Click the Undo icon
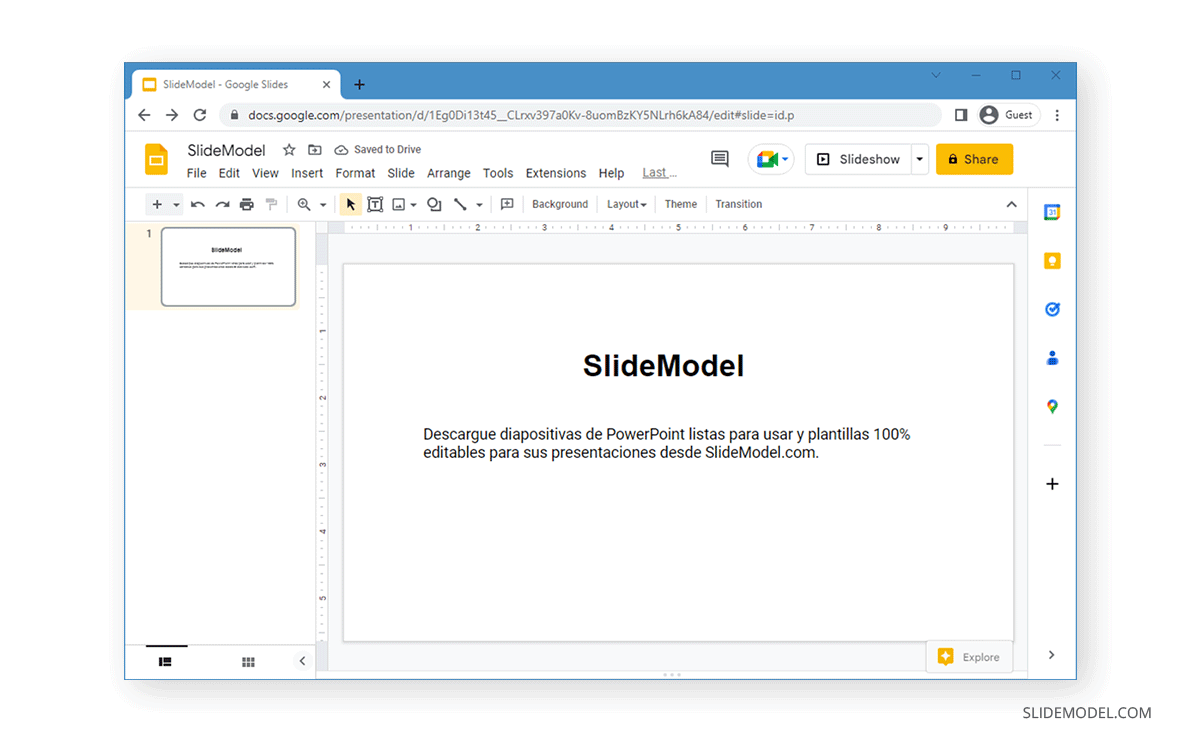Screen dimensions: 1200x743 [x=198, y=204]
